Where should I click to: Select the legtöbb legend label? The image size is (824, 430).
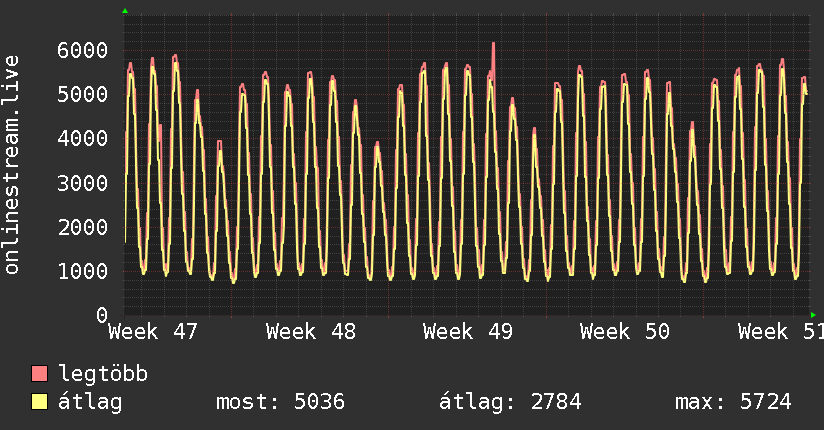(103, 374)
